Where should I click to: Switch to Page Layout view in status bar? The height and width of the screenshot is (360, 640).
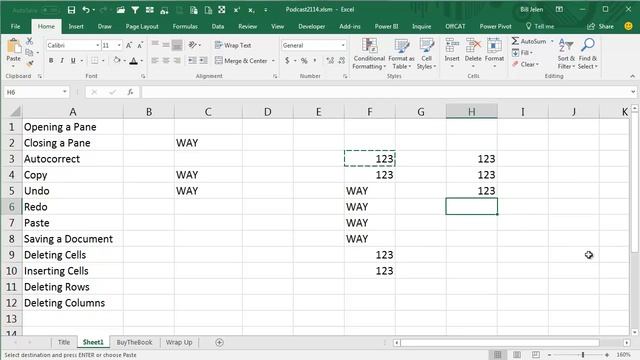[517, 355]
